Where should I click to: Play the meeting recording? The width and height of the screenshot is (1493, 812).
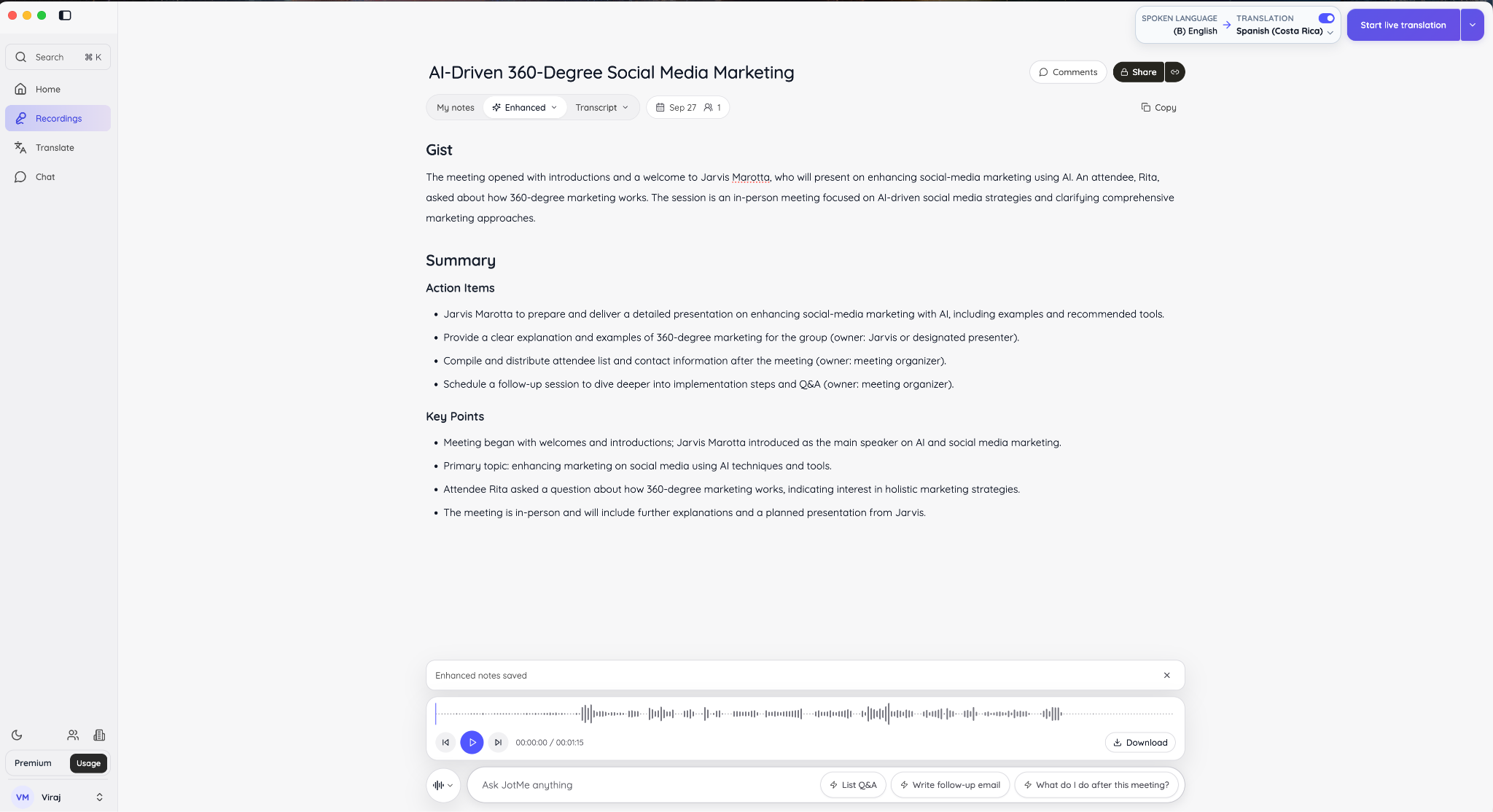click(472, 742)
